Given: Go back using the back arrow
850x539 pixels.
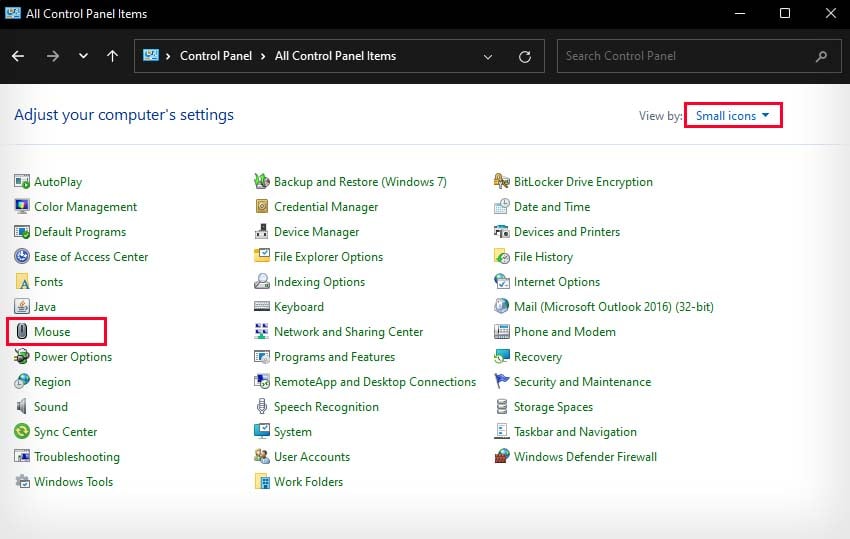Looking at the screenshot, I should click(x=18, y=56).
